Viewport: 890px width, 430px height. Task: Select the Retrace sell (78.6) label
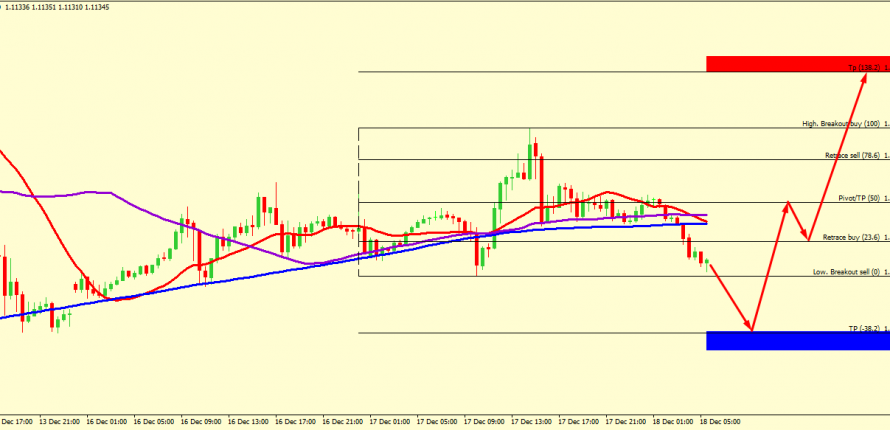(x=850, y=155)
